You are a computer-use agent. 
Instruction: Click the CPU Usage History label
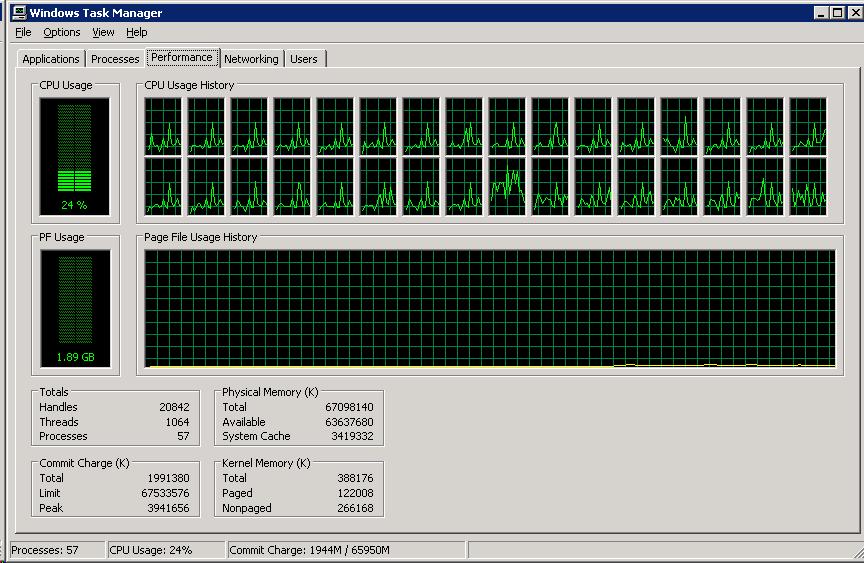(x=189, y=85)
